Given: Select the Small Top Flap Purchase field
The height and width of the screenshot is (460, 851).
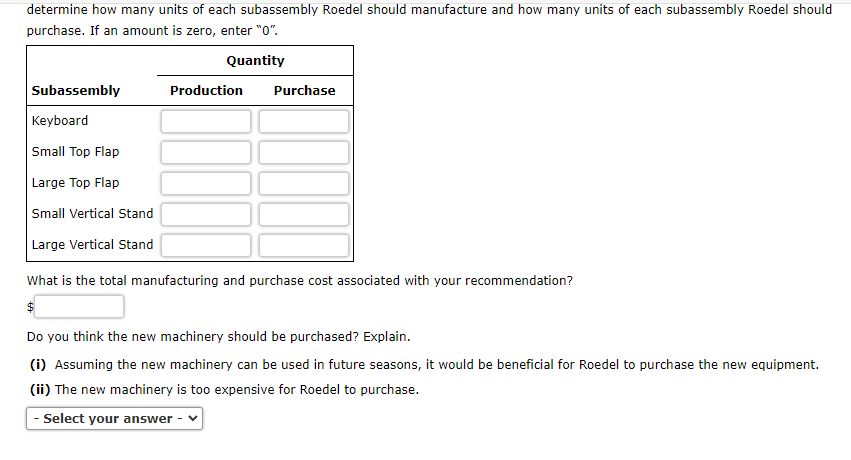Looking at the screenshot, I should point(304,152).
